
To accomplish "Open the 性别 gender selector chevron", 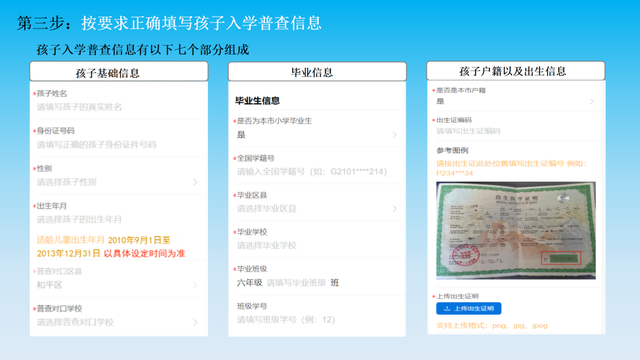I will [195, 182].
